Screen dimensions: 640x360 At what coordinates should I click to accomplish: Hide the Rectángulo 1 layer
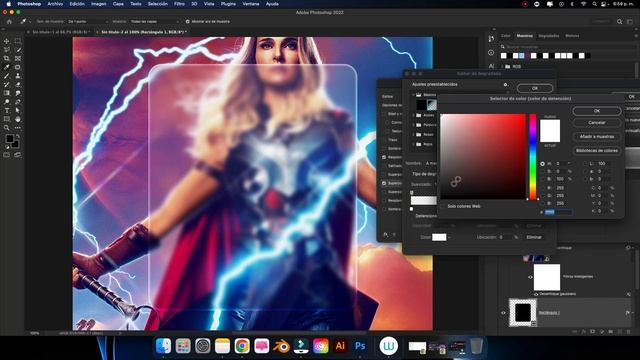[x=503, y=313]
